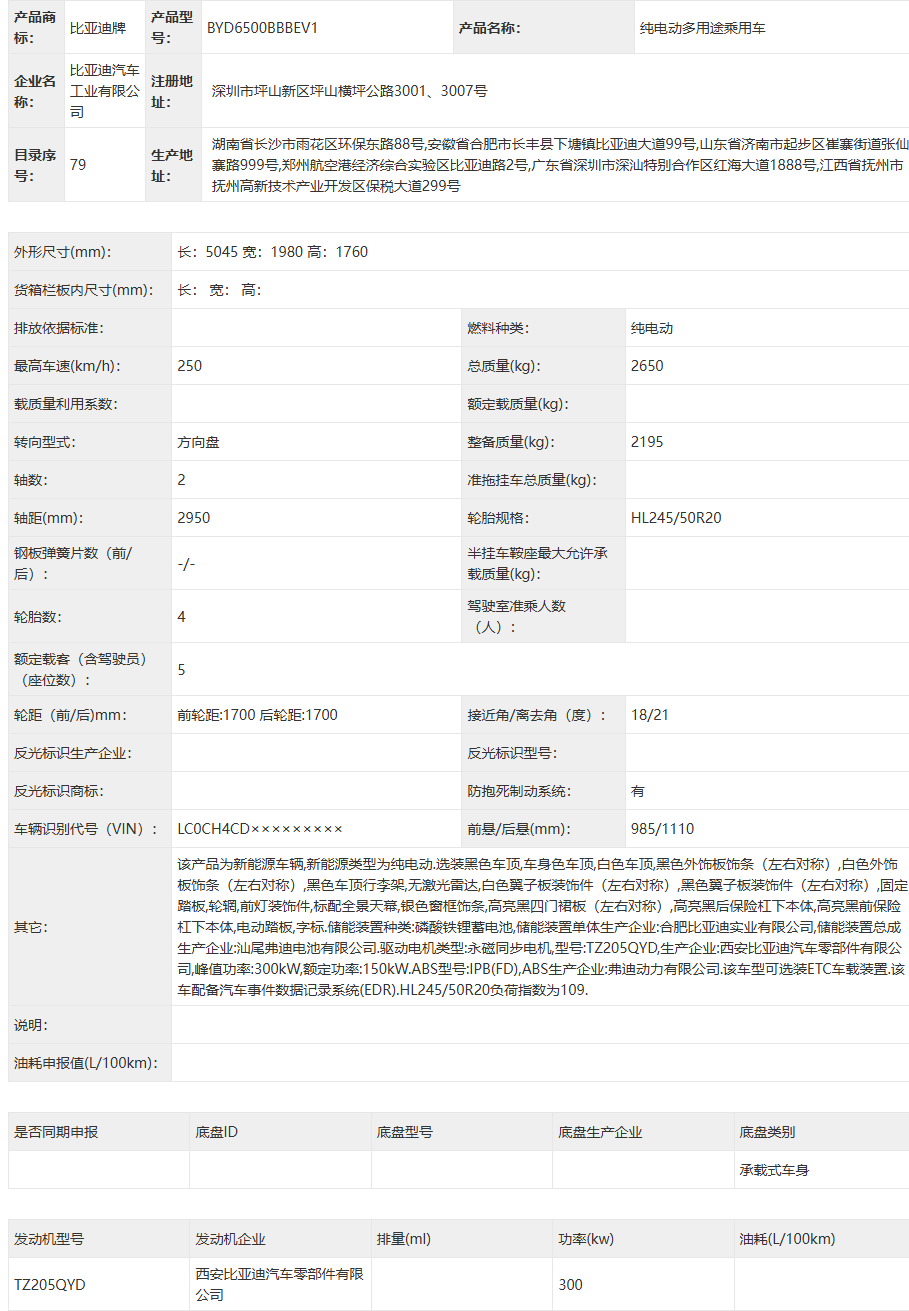909x1311 pixels.
Task: Click column header 发动机型号
Action: coord(49,1239)
